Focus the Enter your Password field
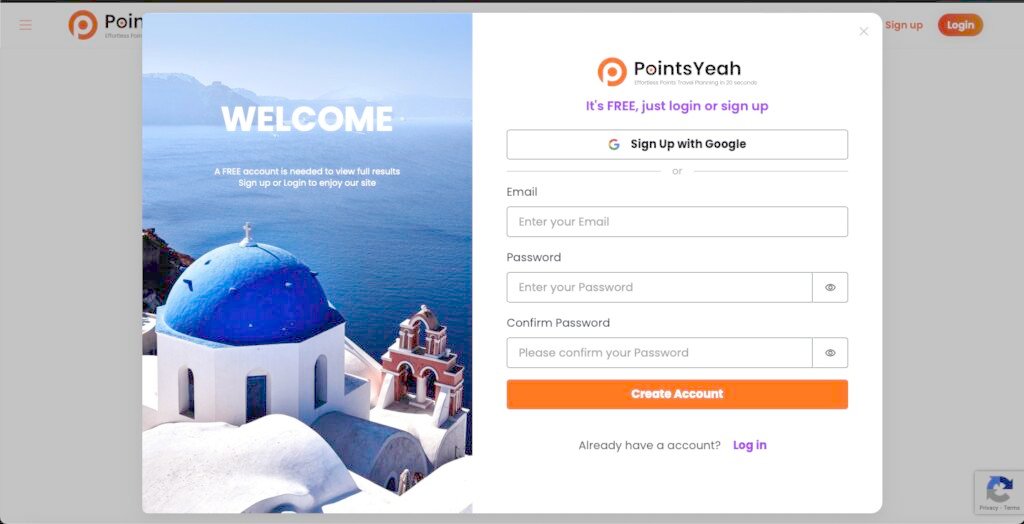The height and width of the screenshot is (524, 1024). tap(660, 287)
